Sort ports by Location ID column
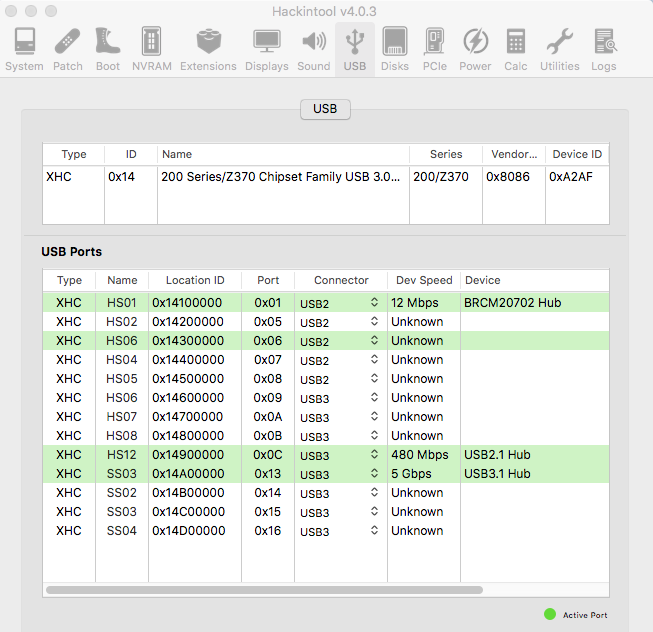This screenshot has height=632, width=653. tap(195, 280)
